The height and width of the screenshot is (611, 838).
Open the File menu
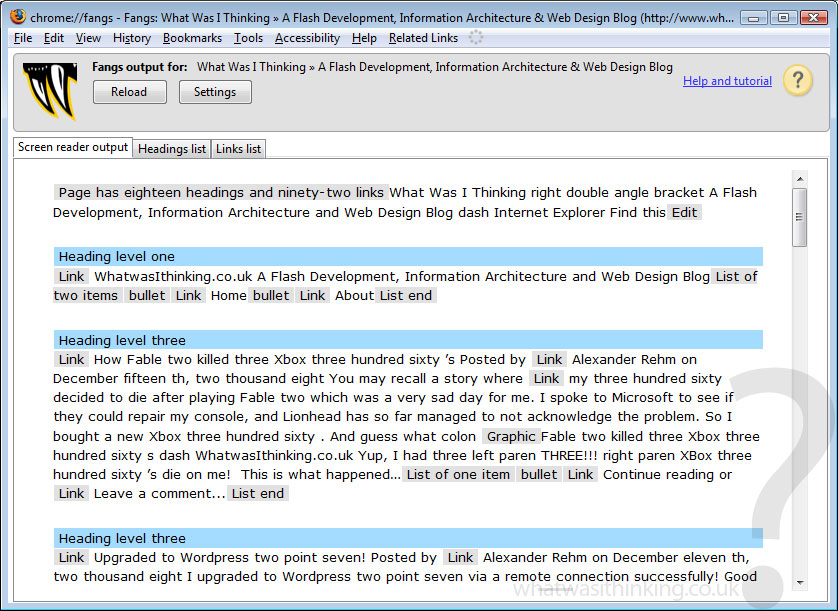point(22,38)
